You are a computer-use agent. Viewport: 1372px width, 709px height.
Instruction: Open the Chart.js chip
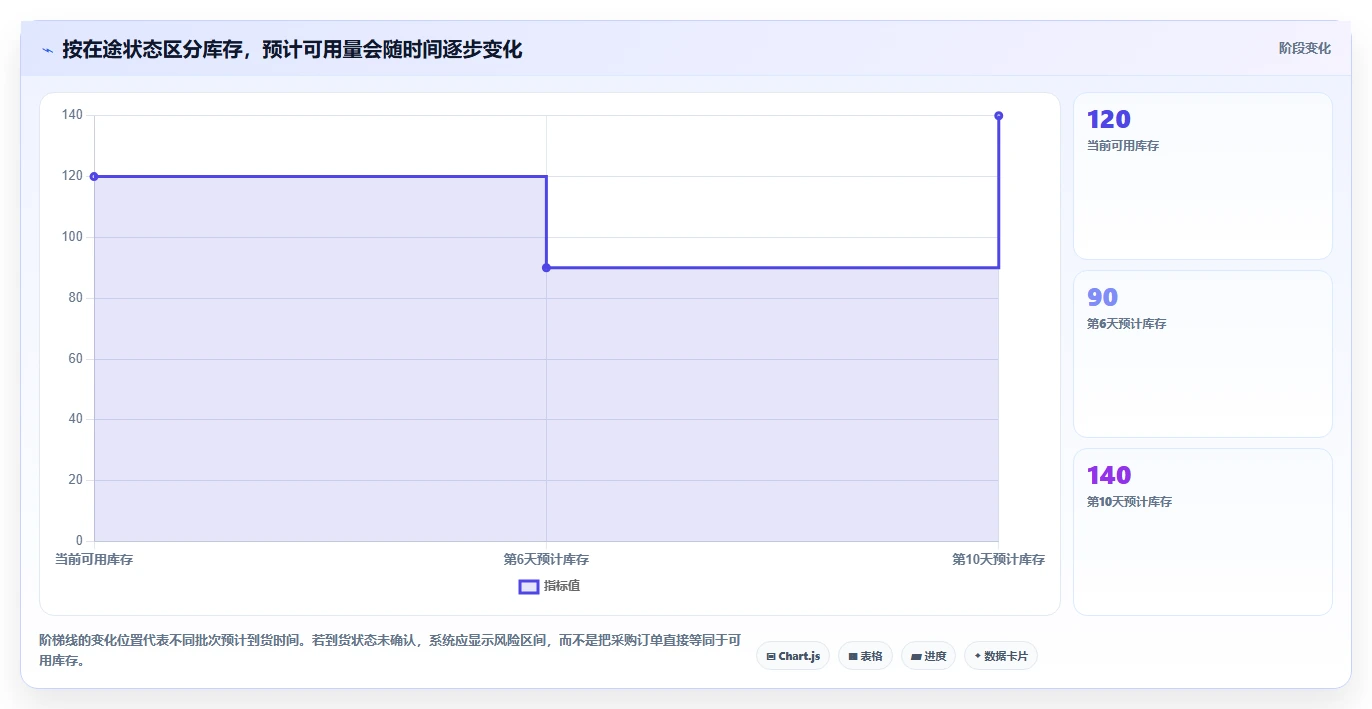pos(793,656)
